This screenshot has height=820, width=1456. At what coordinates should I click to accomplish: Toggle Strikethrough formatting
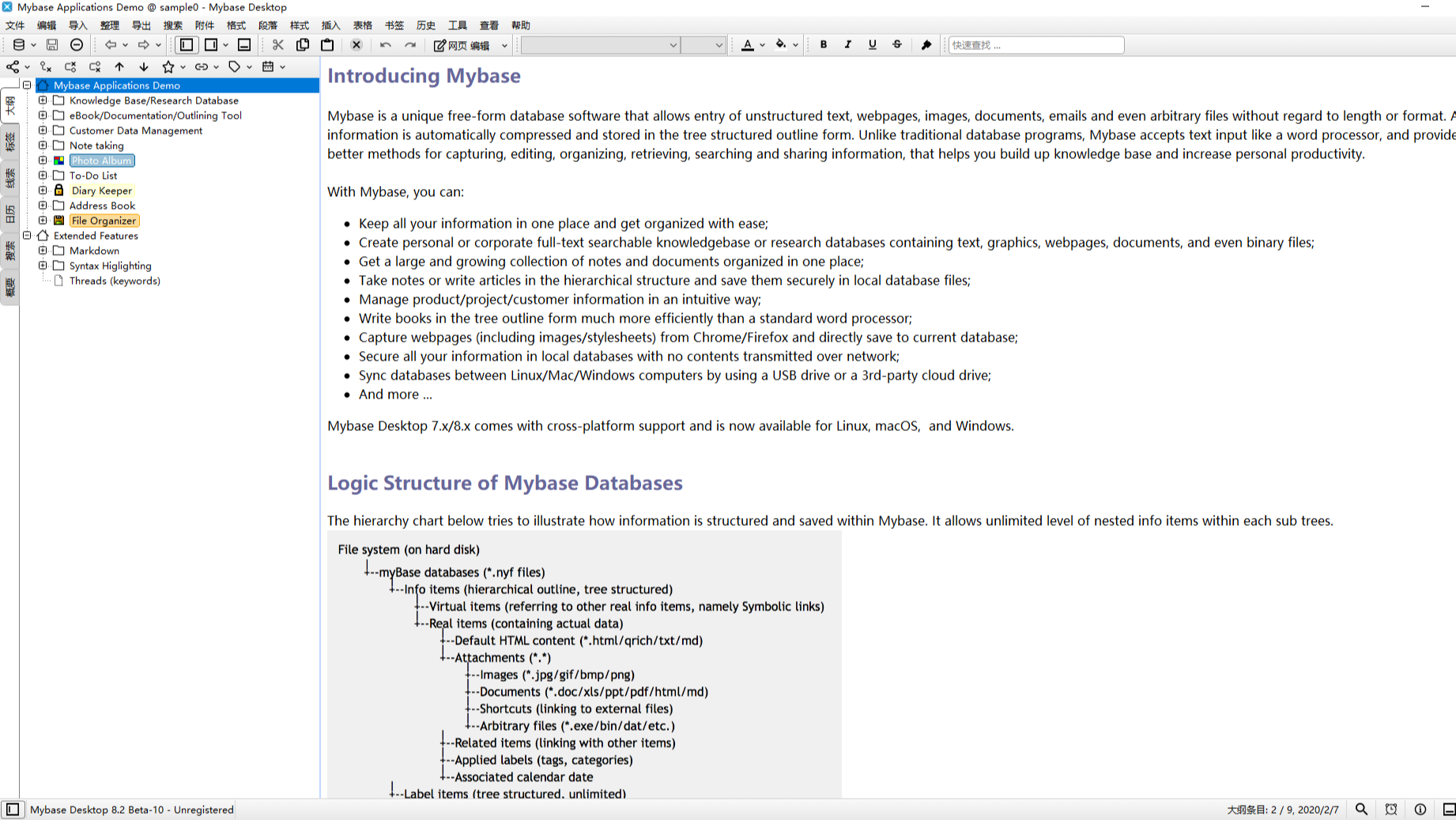[x=897, y=45]
